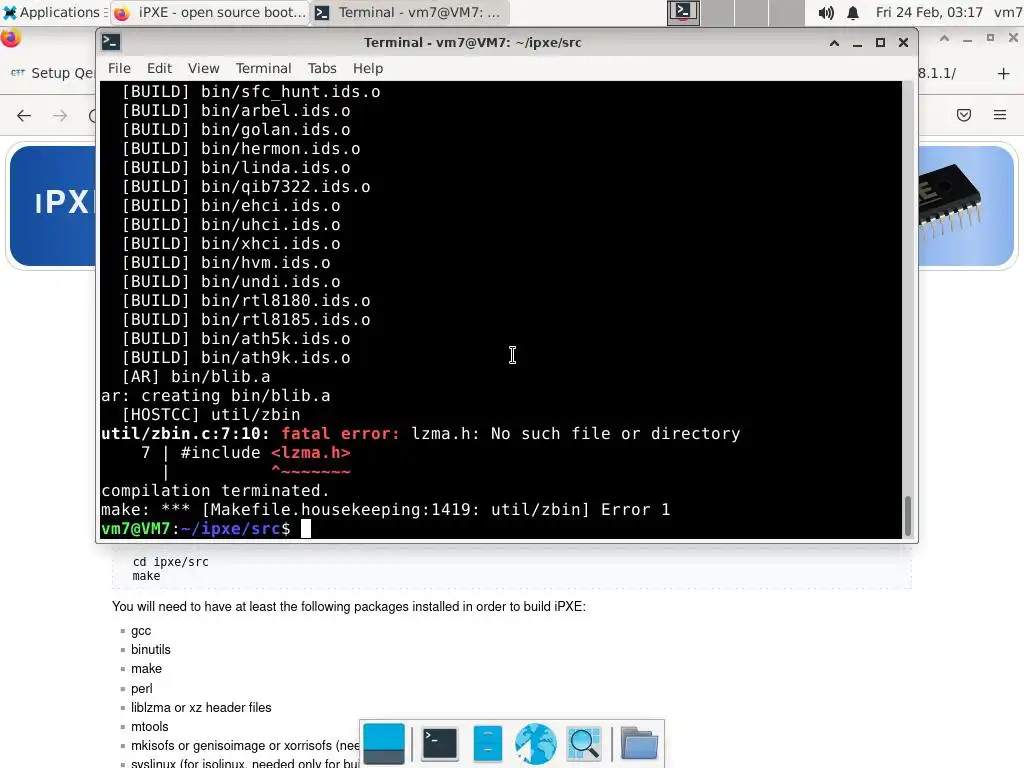Switch to iPXE Firefox taskbar entry
The height and width of the screenshot is (768, 1024).
[210, 12]
